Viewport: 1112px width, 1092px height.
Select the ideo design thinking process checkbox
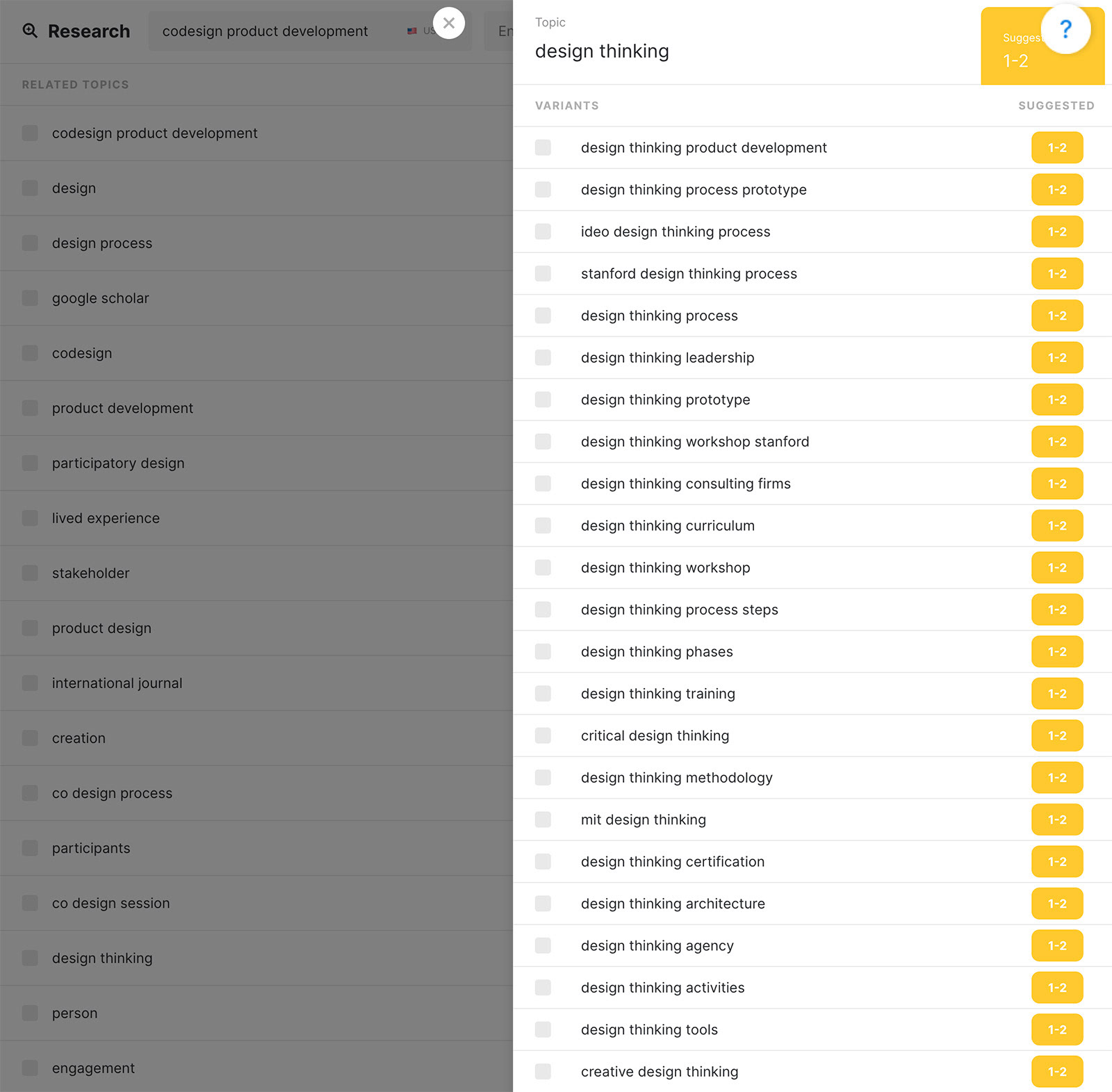tap(543, 231)
